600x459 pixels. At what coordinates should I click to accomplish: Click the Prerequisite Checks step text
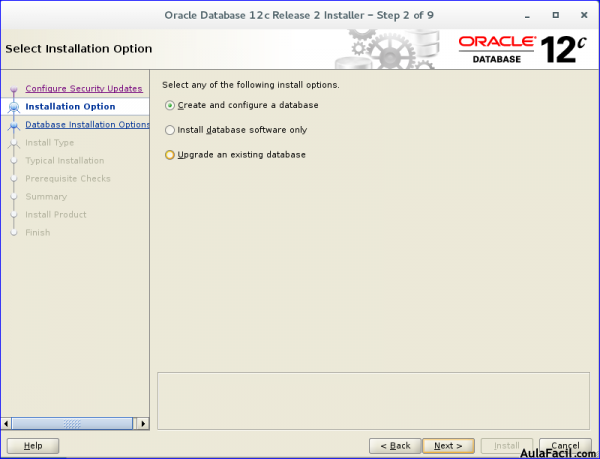tap(68, 179)
